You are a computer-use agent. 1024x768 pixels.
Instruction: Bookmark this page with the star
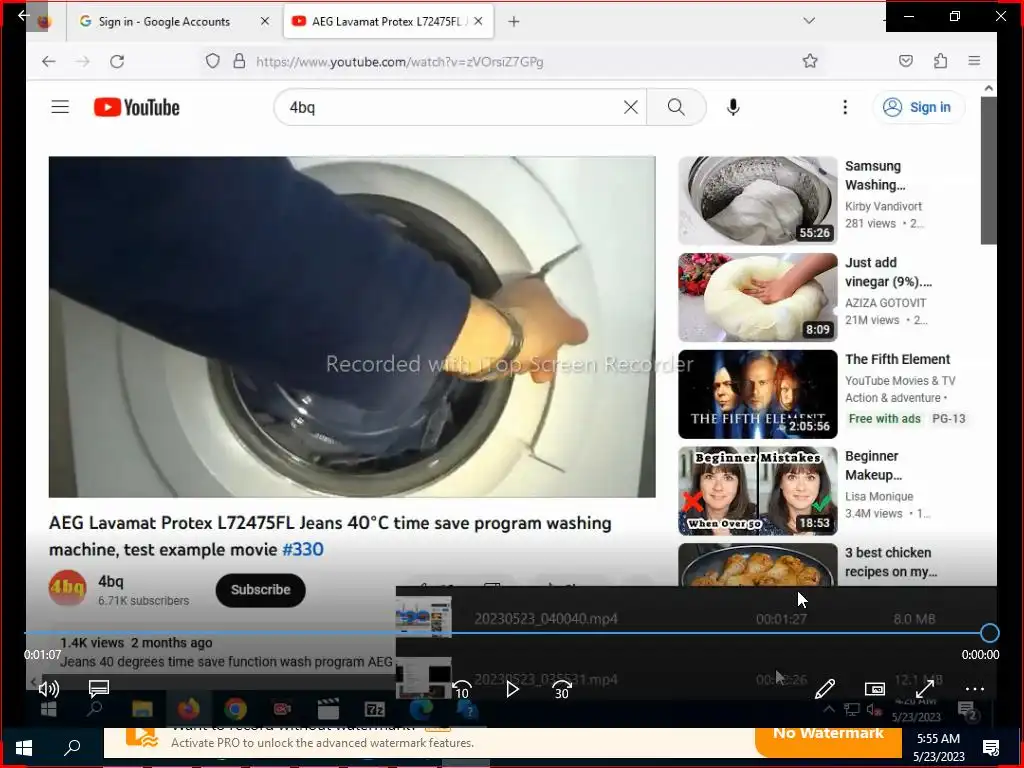click(x=810, y=61)
